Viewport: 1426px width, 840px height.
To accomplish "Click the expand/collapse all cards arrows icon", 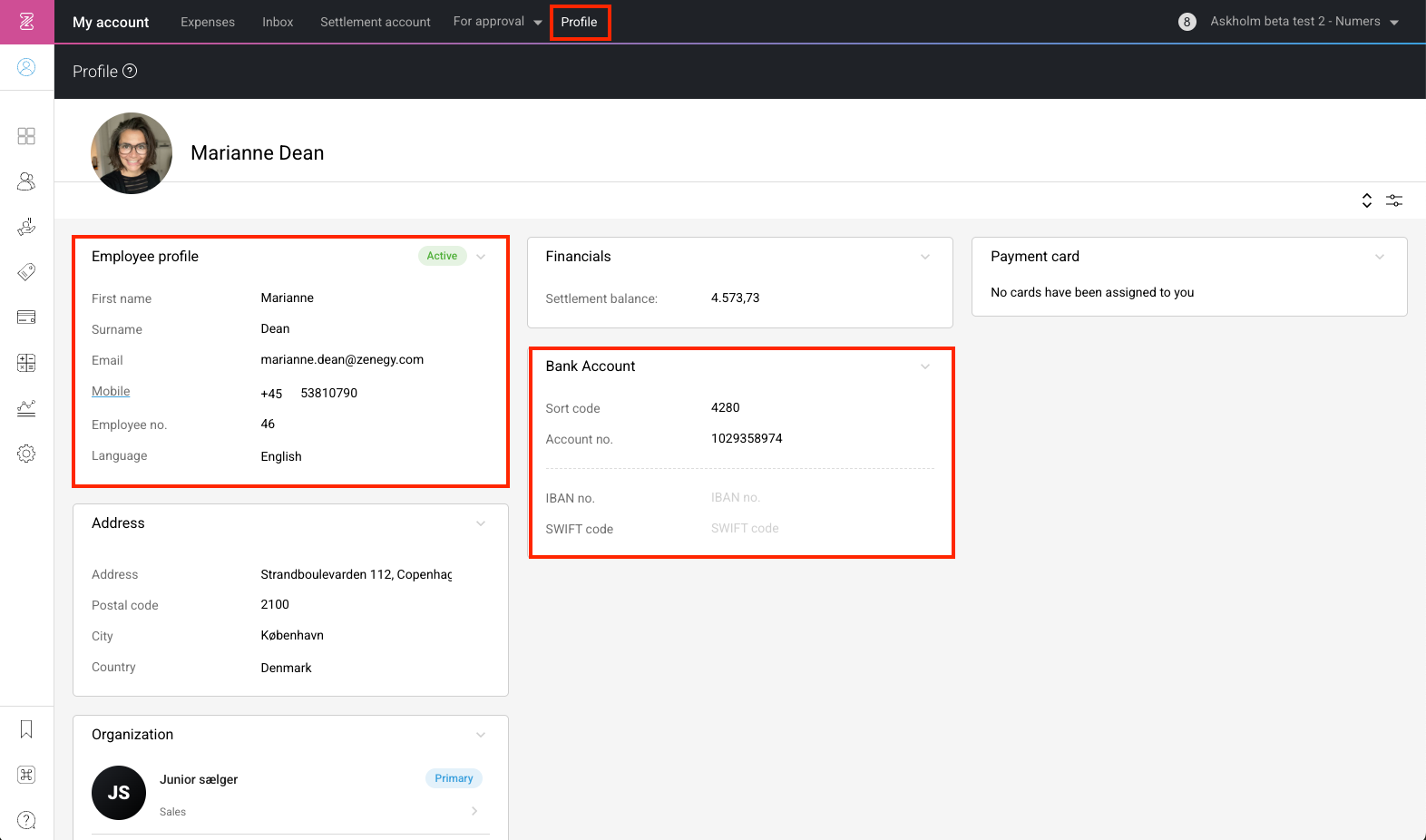I will pyautogui.click(x=1367, y=200).
